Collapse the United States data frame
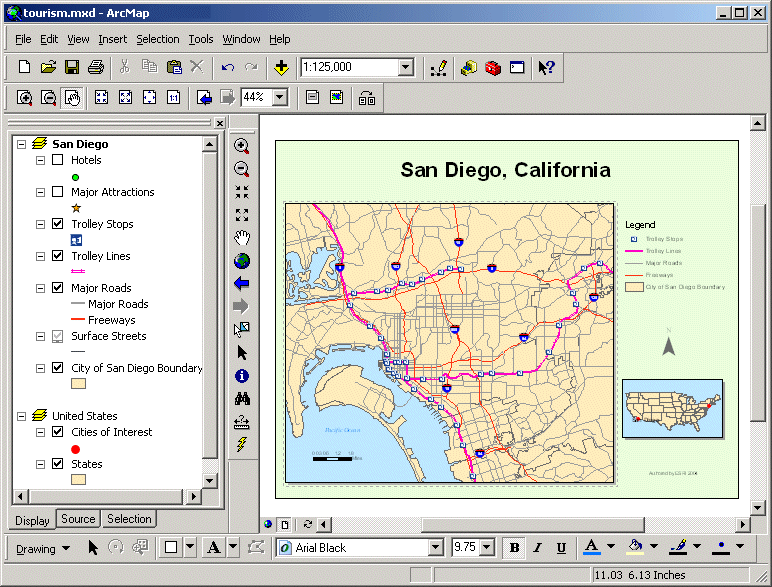772x587 pixels. click(x=21, y=416)
